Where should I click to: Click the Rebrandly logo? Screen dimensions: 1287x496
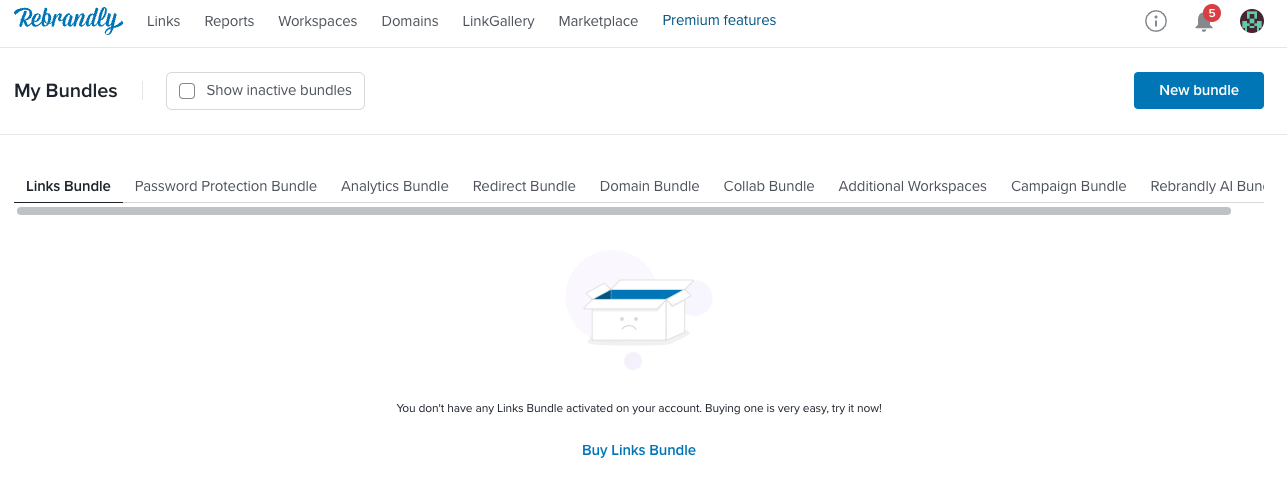click(x=69, y=20)
